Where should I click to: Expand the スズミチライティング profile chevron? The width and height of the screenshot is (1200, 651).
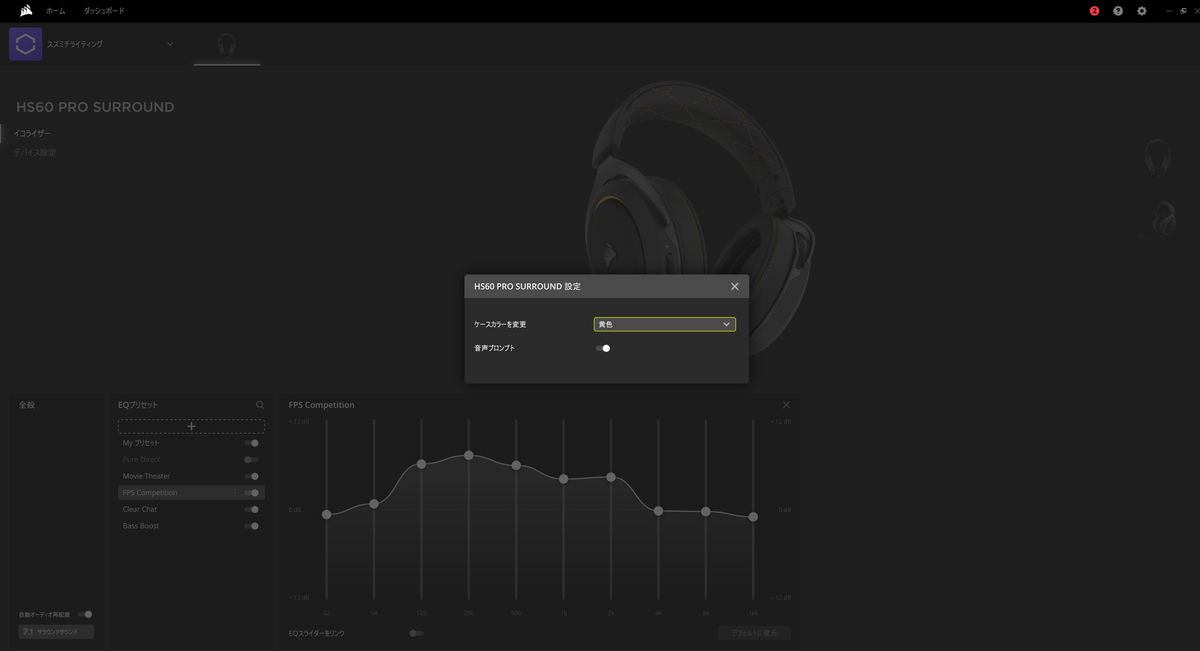click(169, 44)
